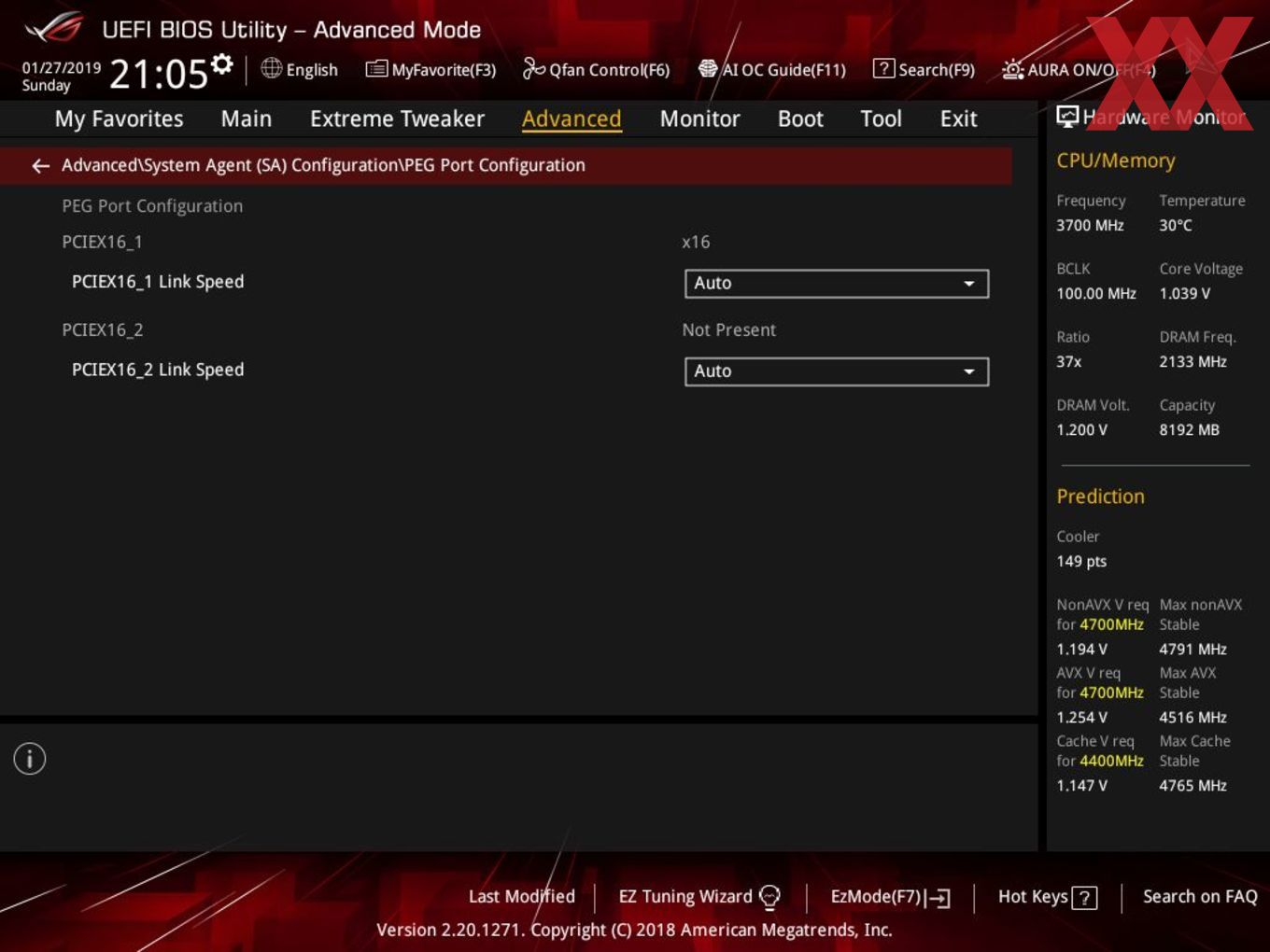Click the Prediction heading
This screenshot has width=1270, height=952.
click(1100, 497)
